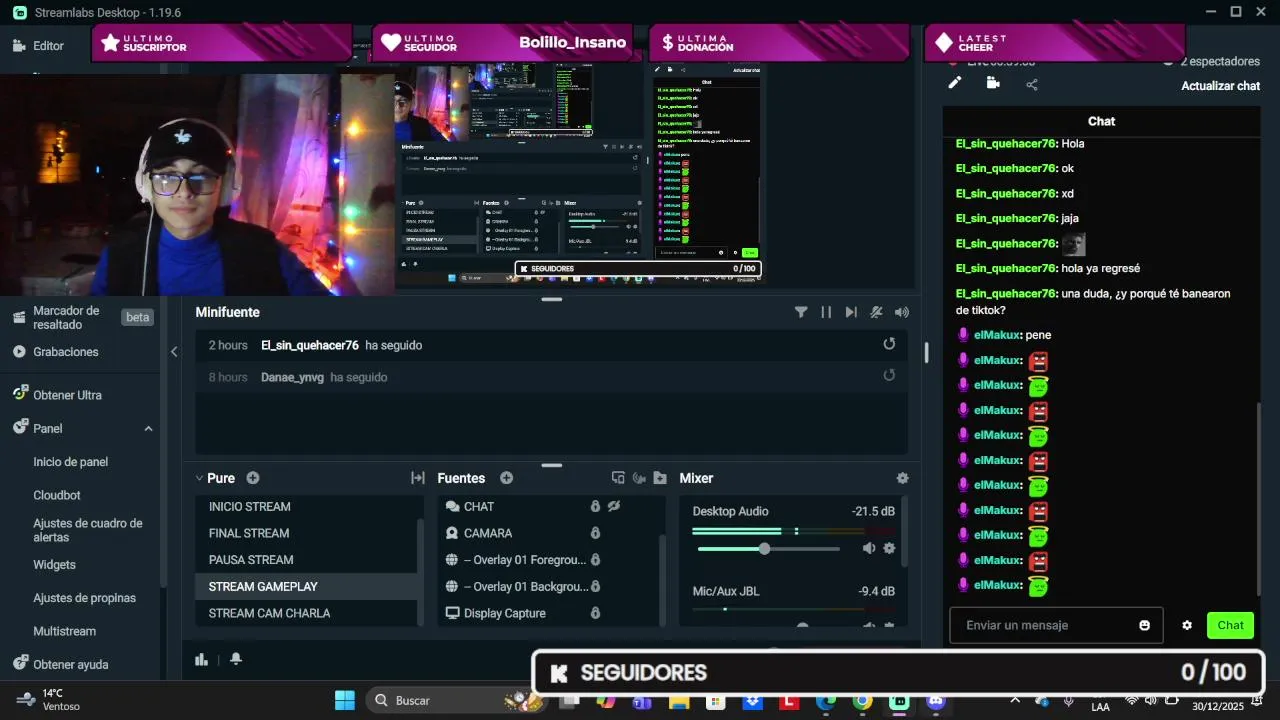Pause the Minifuente alert queue
The image size is (1280, 720).
826,312
